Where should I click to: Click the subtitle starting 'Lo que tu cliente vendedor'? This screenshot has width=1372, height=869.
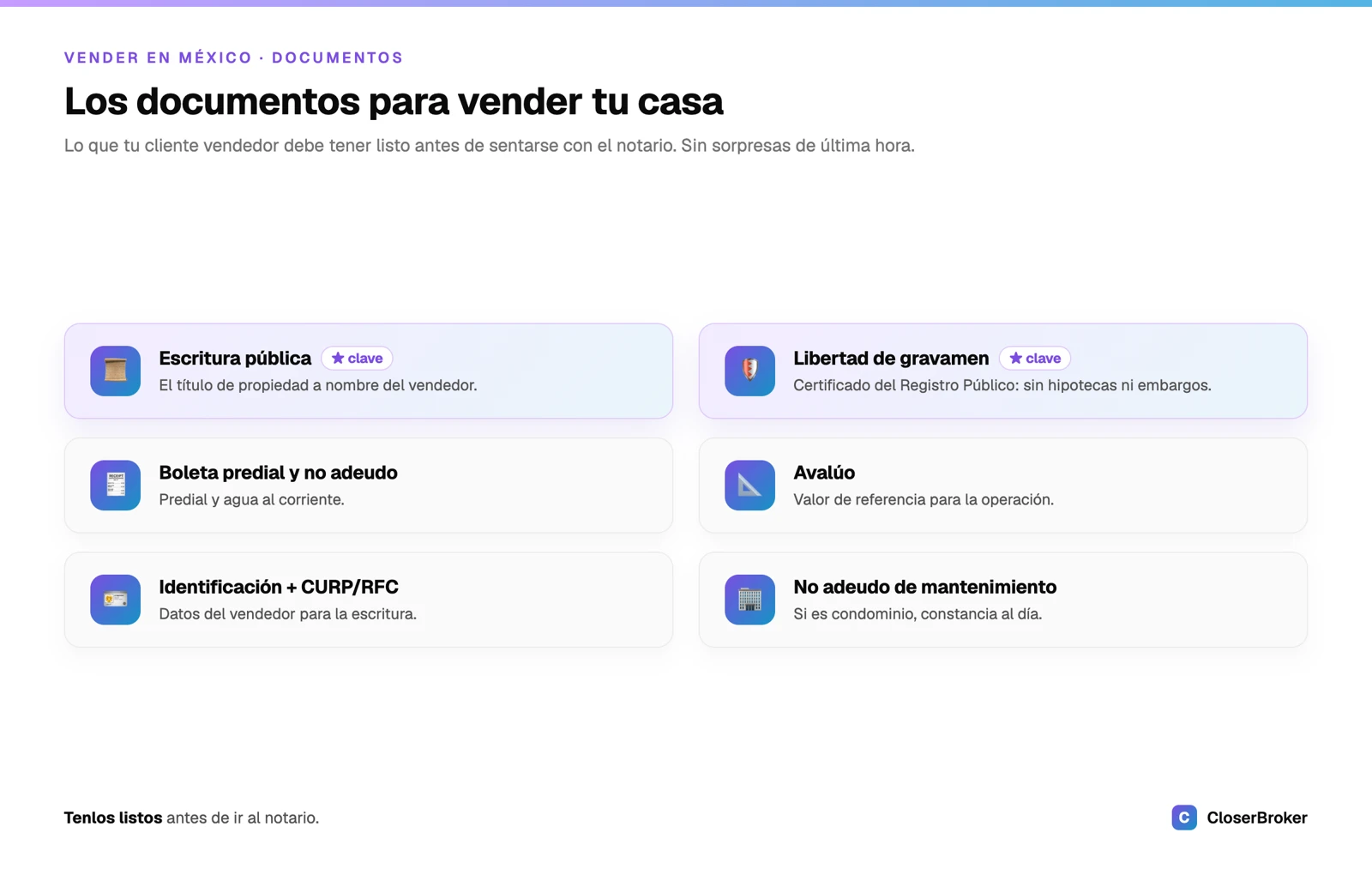490,146
